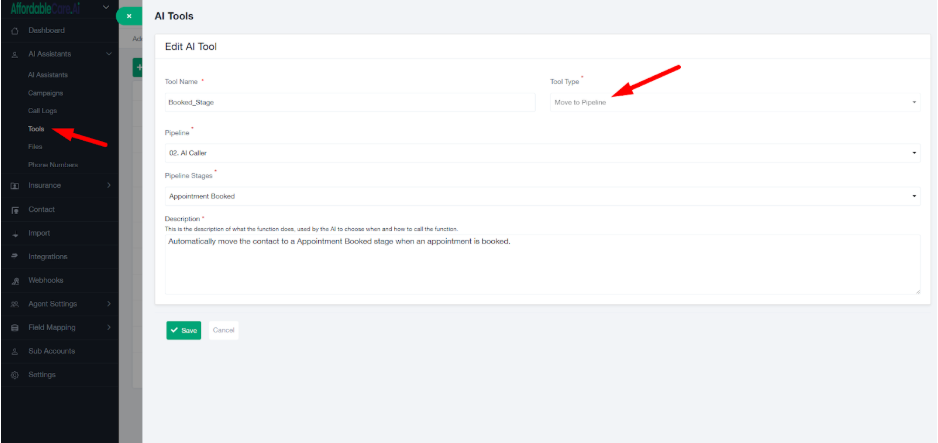Go to Phone Numbers in sidebar
Screen dimensions: 938x443
point(53,165)
